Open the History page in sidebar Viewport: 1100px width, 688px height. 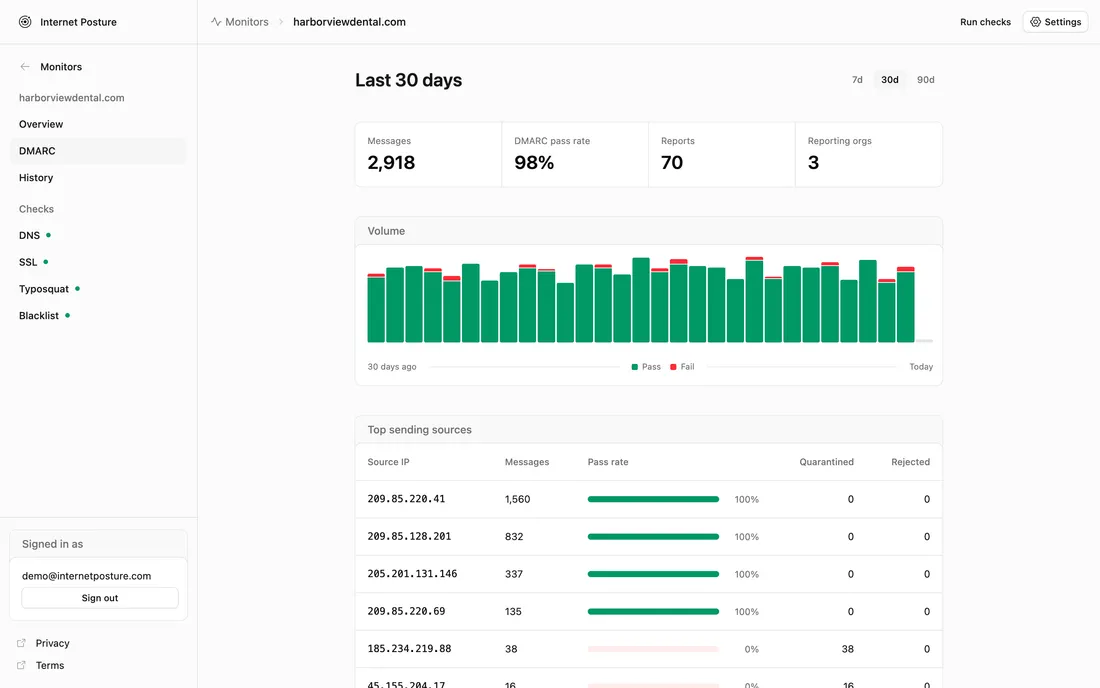pos(98,177)
